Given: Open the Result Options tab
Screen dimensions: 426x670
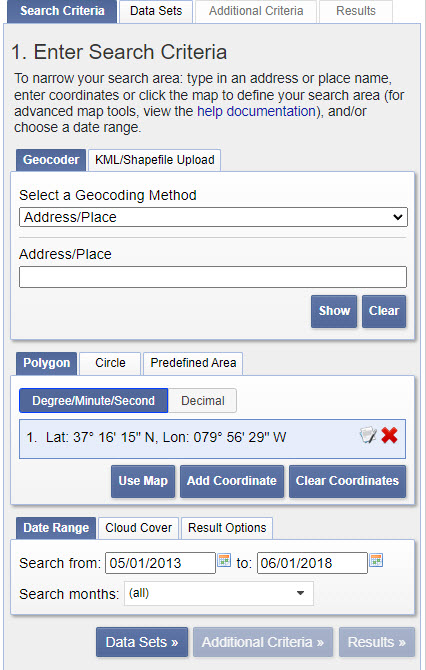Looking at the screenshot, I should (227, 528).
